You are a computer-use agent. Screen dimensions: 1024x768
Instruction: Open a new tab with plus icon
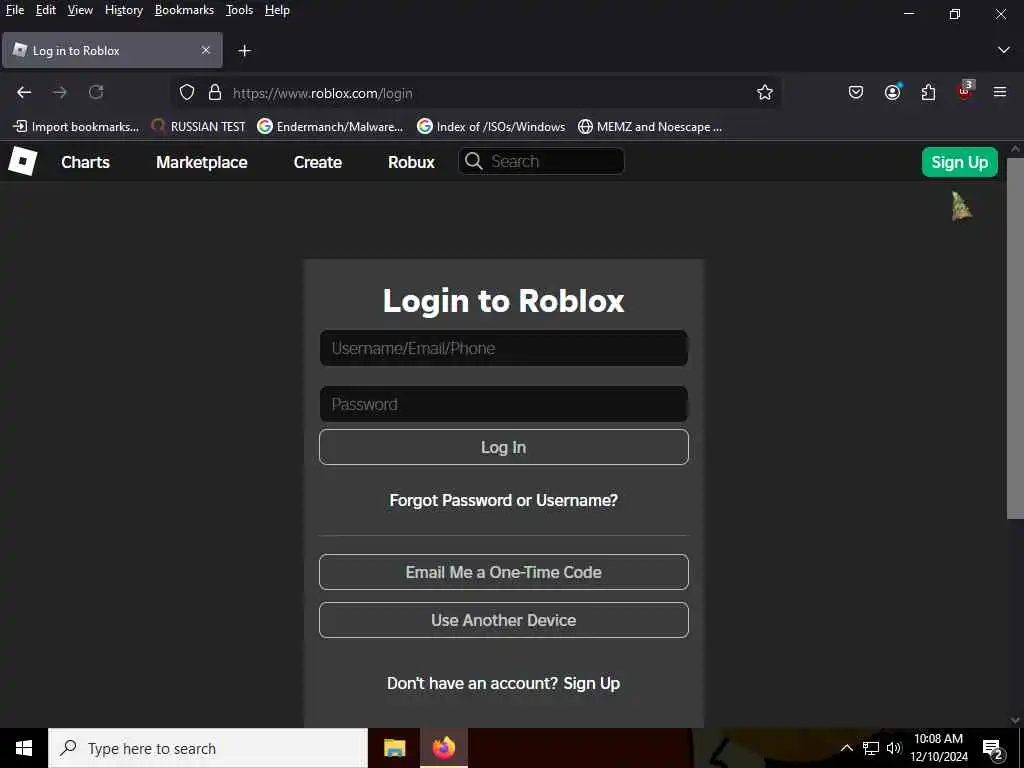click(244, 51)
